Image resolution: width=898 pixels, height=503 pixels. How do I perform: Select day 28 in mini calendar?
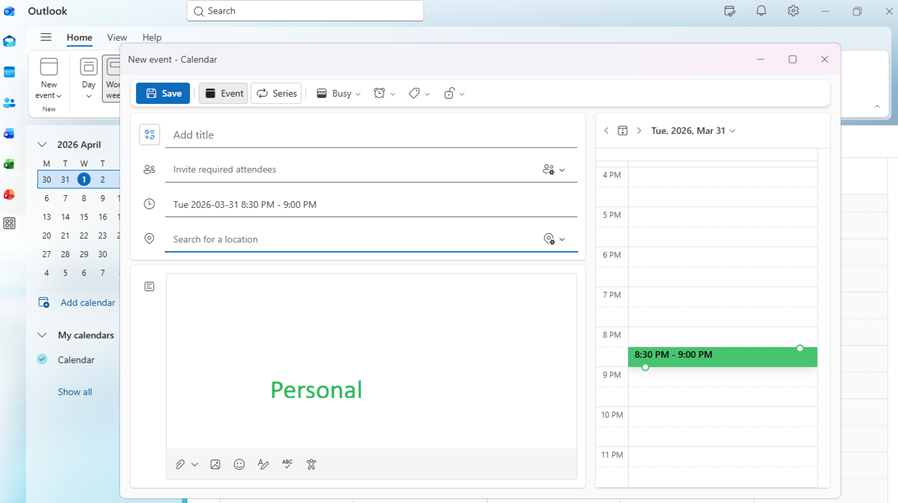[65, 254]
